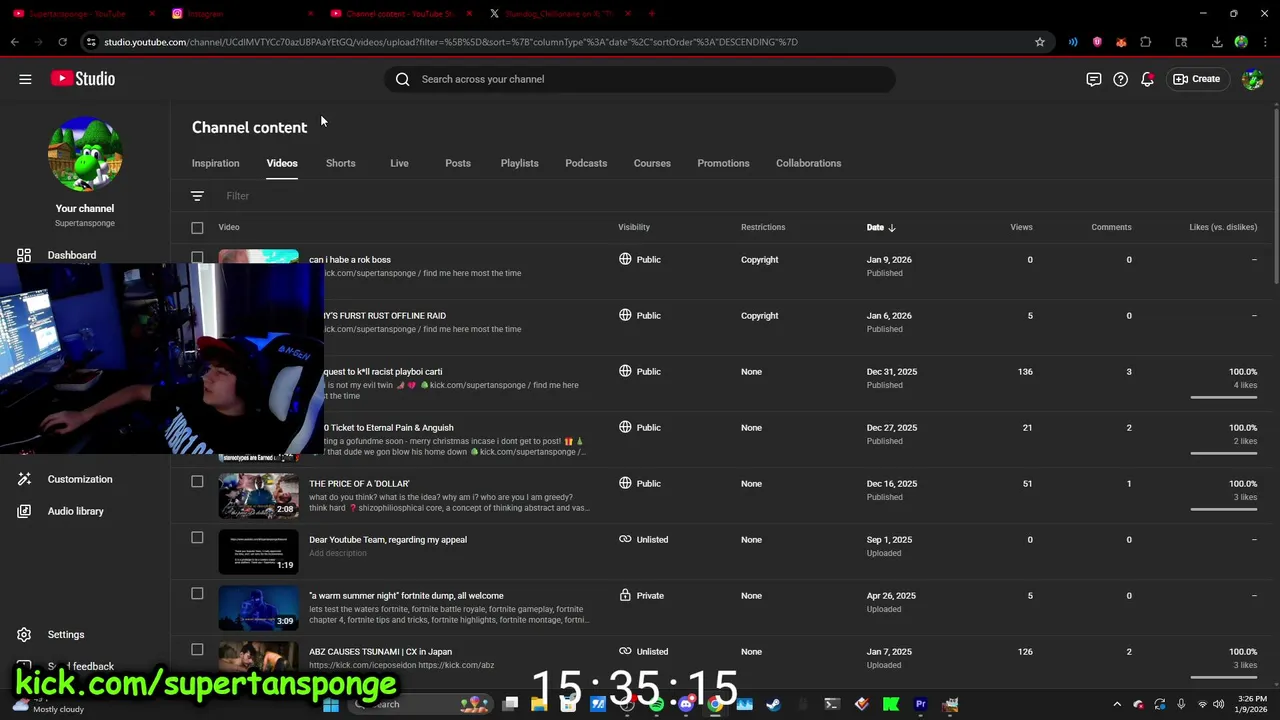The height and width of the screenshot is (720, 1280).
Task: Click the channel profile picture in sidebar
Action: 85,155
